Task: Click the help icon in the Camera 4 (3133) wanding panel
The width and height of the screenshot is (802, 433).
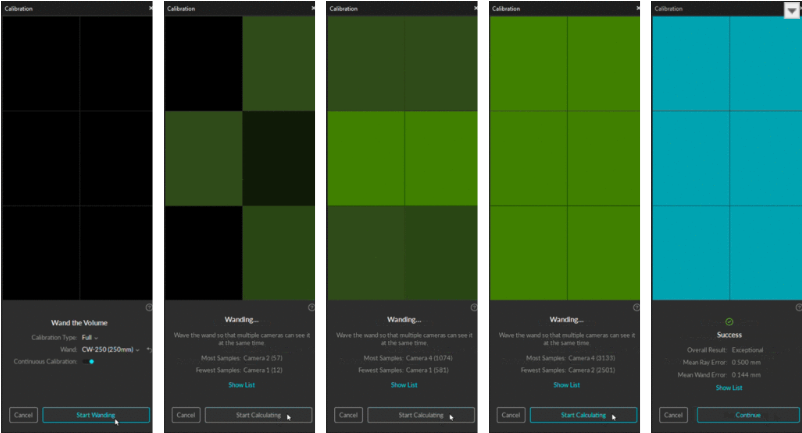Action: tap(637, 307)
